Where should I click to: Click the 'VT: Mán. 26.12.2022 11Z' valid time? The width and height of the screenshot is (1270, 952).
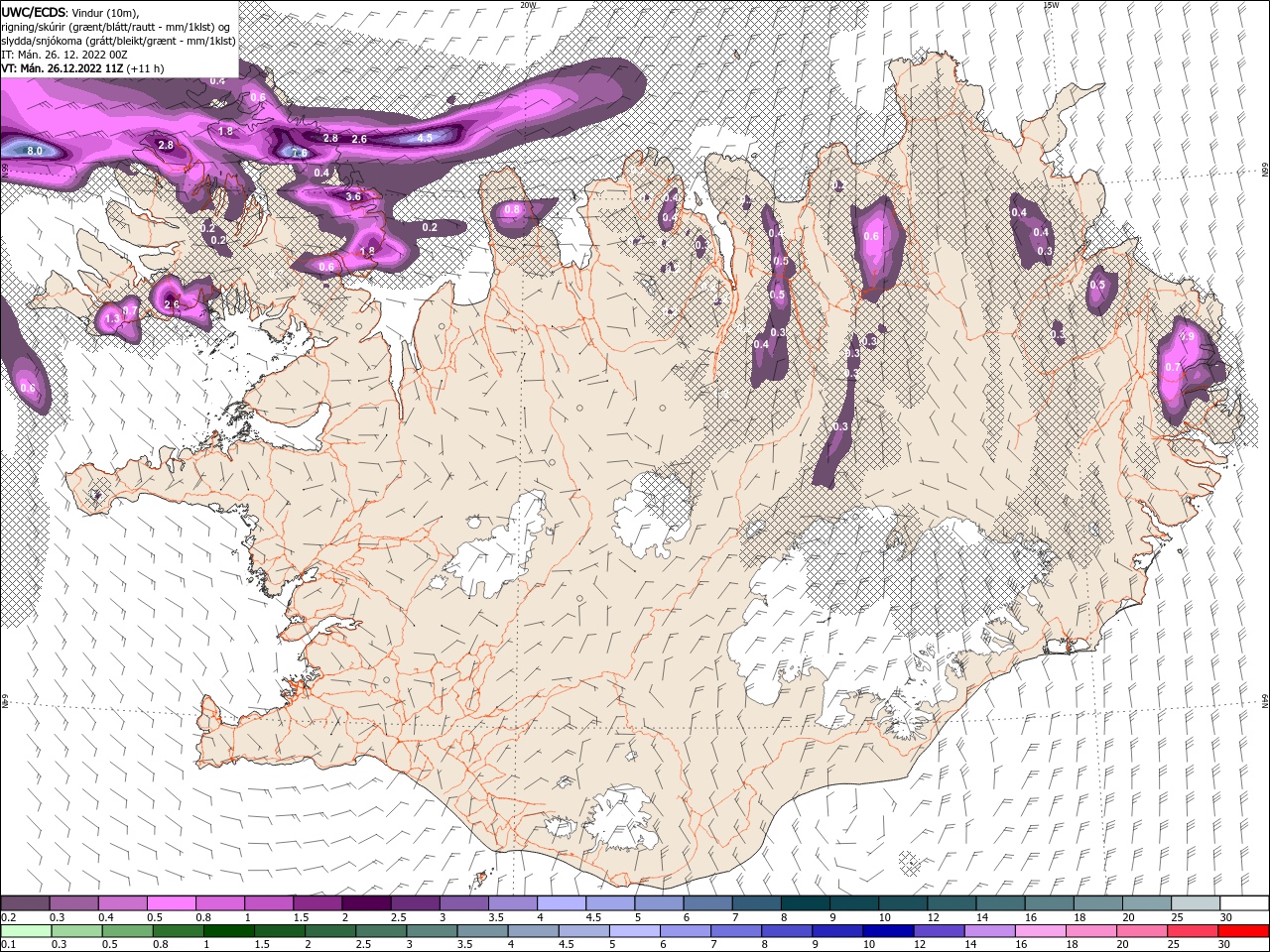pyautogui.click(x=62, y=68)
